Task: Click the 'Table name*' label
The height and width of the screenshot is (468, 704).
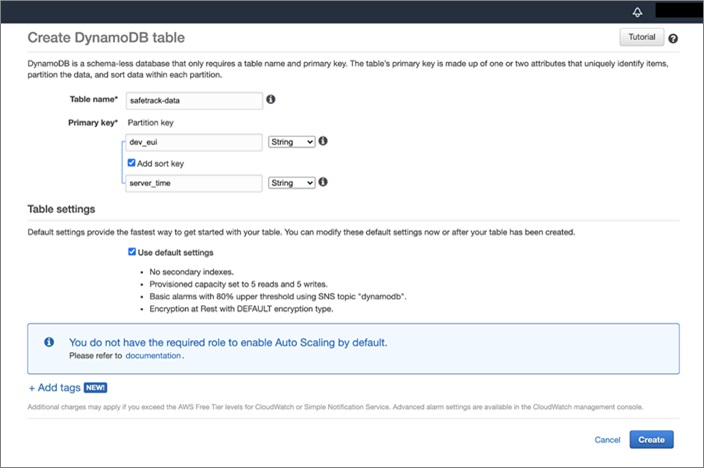Action: 94,99
